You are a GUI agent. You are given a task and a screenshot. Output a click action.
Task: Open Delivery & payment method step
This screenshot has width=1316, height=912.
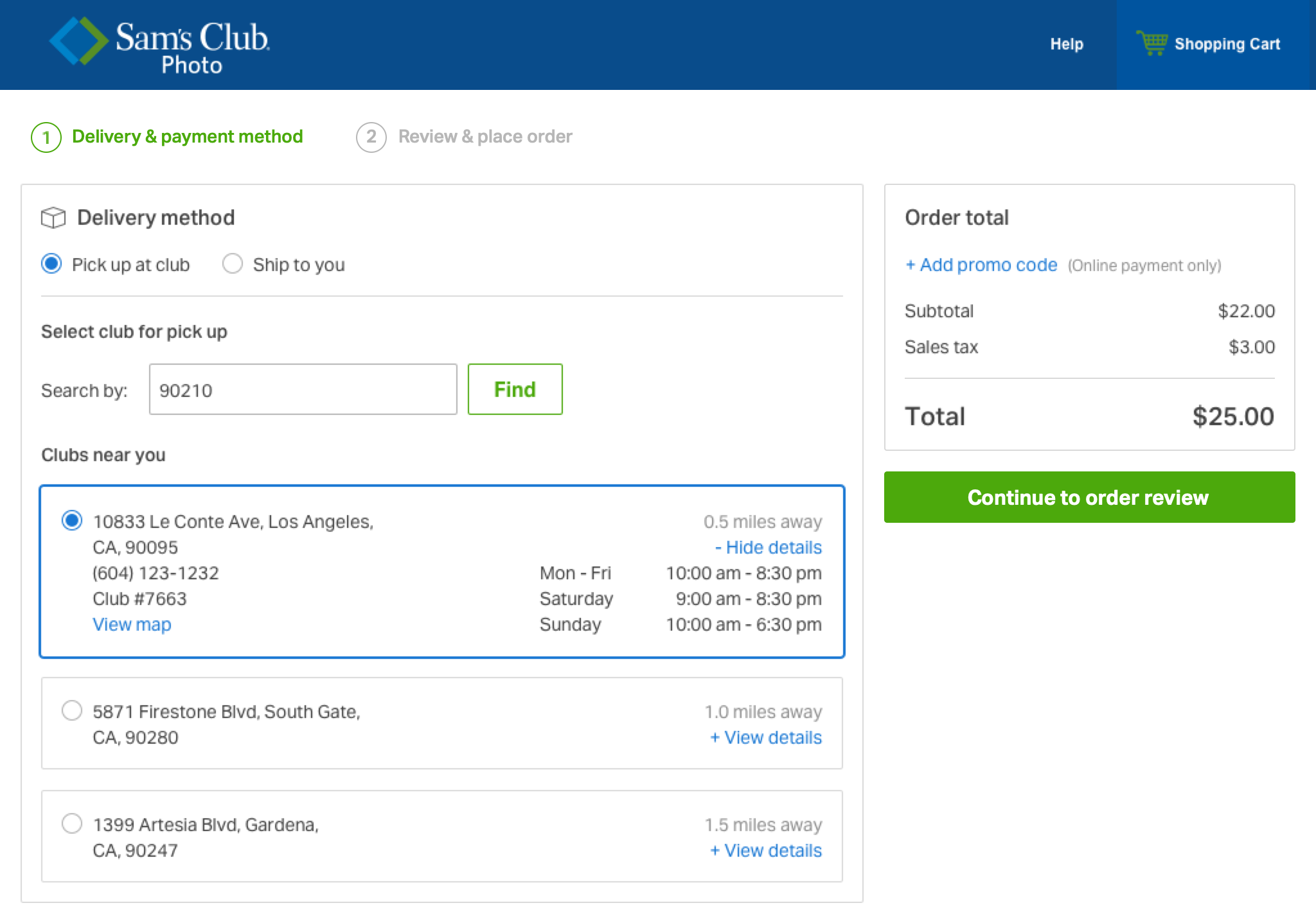coord(187,137)
